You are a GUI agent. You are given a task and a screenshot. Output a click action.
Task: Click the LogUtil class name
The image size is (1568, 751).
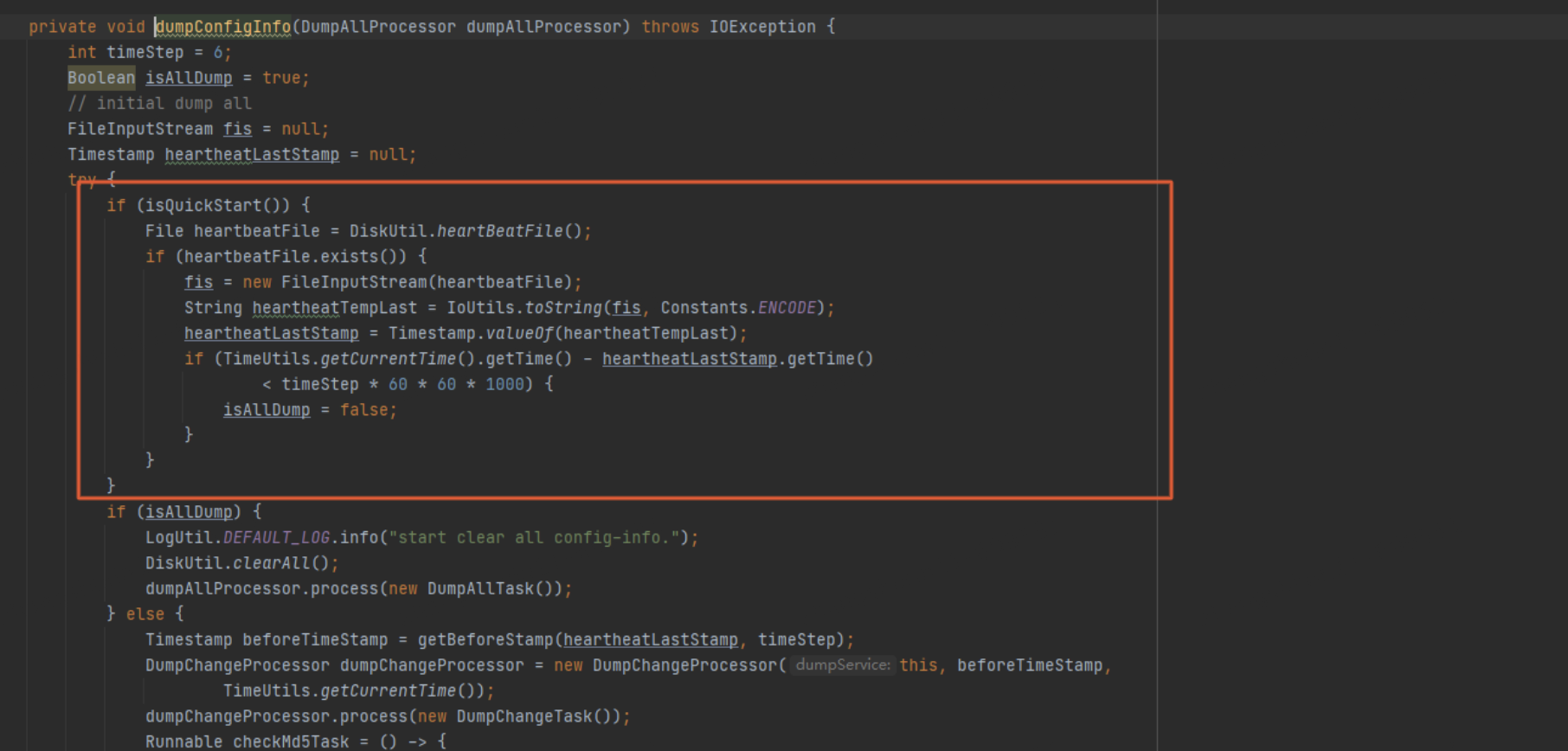click(179, 537)
